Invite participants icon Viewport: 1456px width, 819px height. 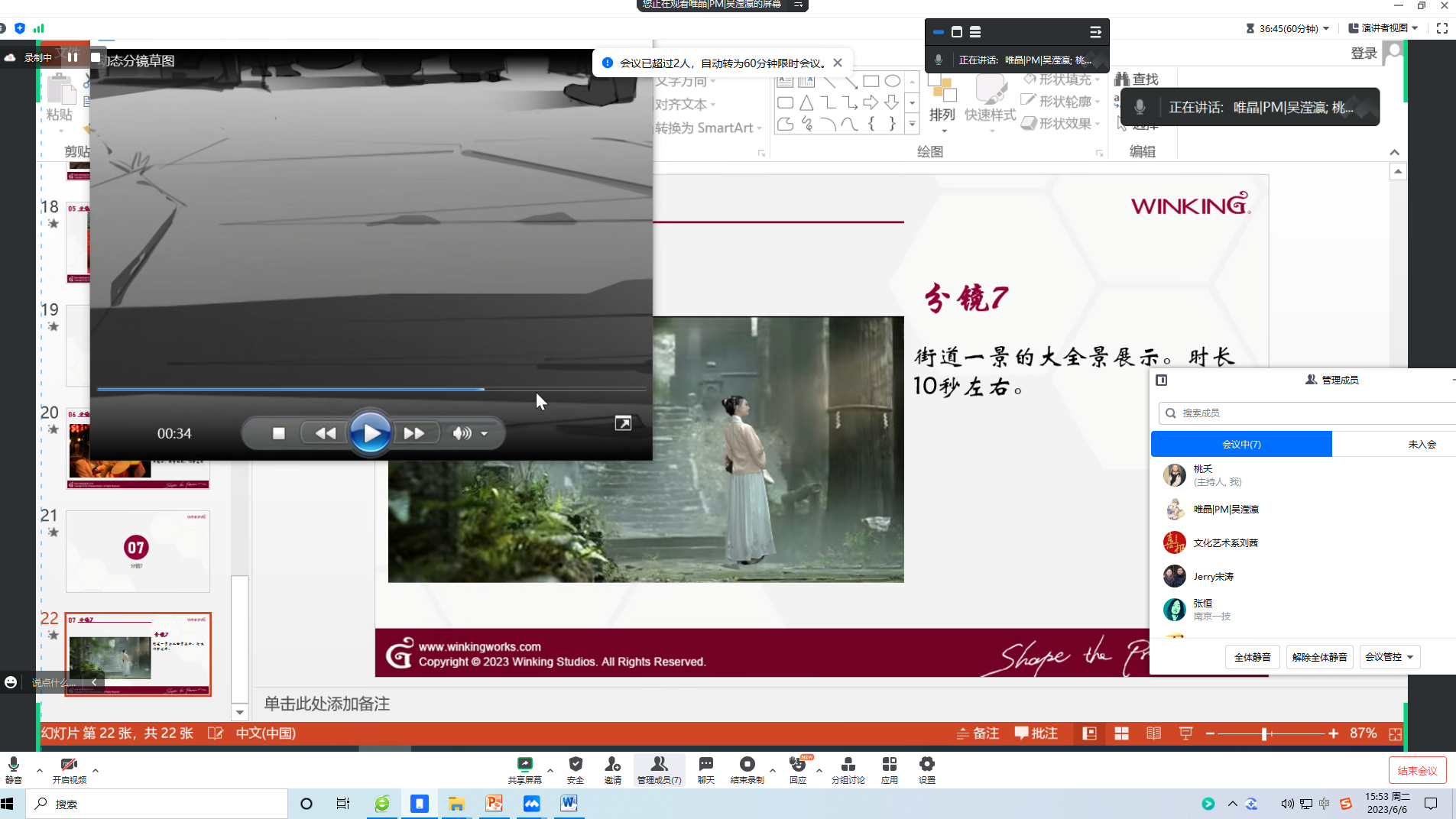[613, 769]
